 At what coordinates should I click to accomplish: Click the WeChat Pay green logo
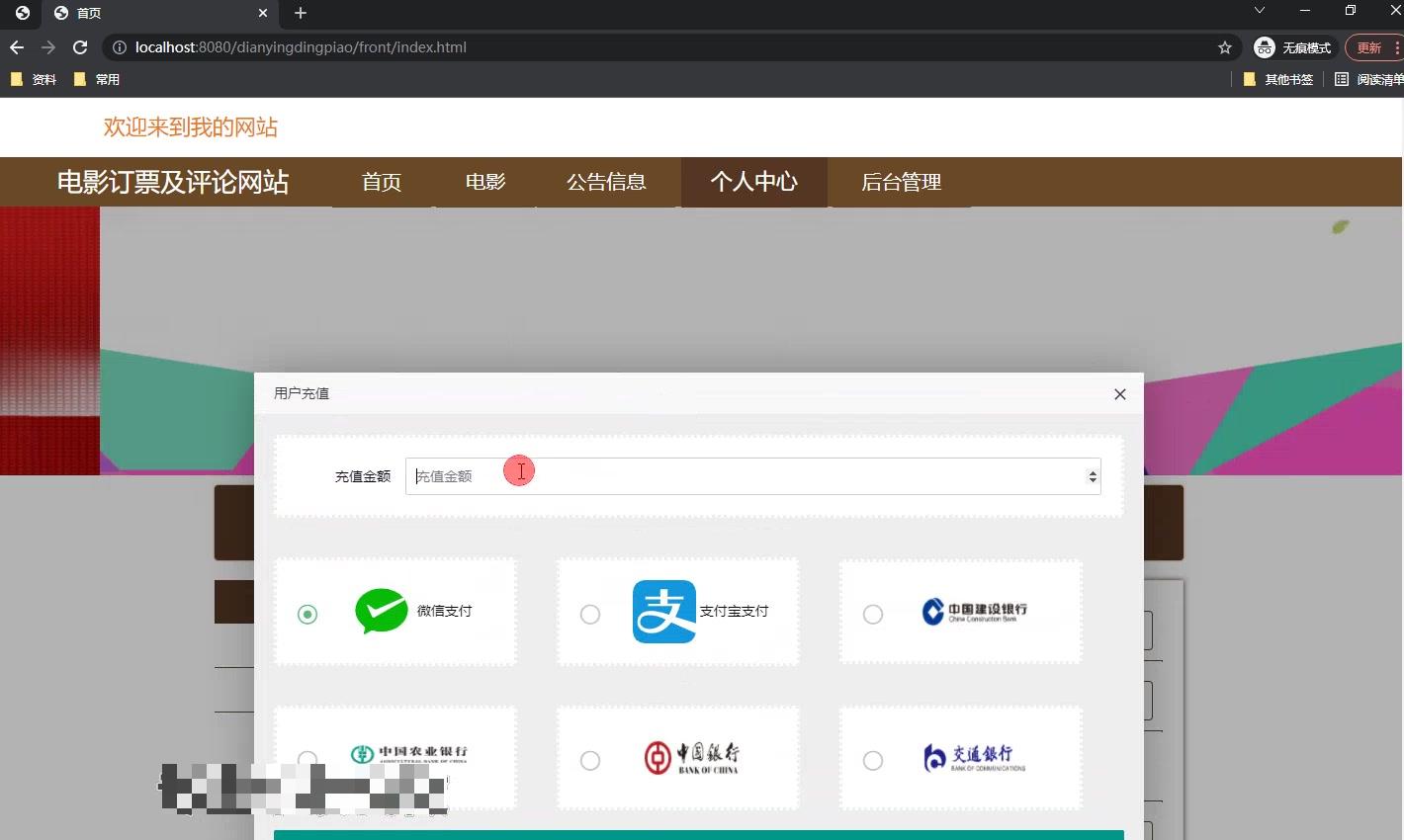coord(382,611)
